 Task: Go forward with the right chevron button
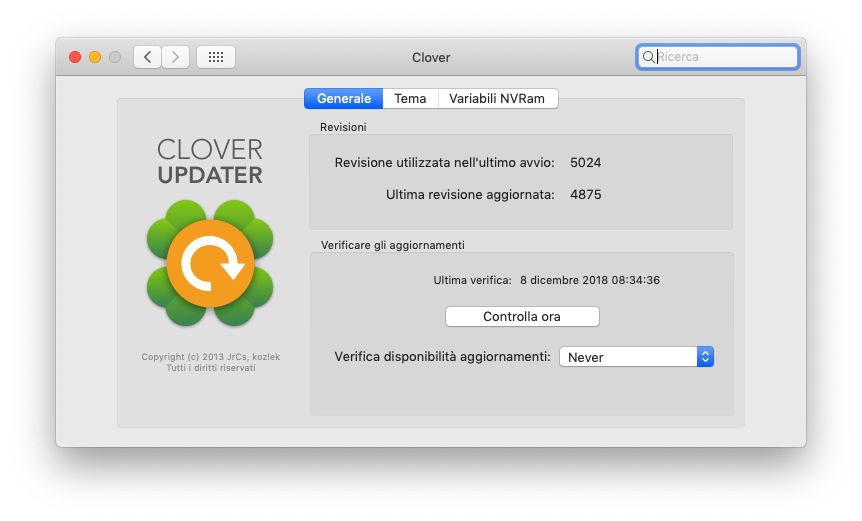(x=175, y=57)
